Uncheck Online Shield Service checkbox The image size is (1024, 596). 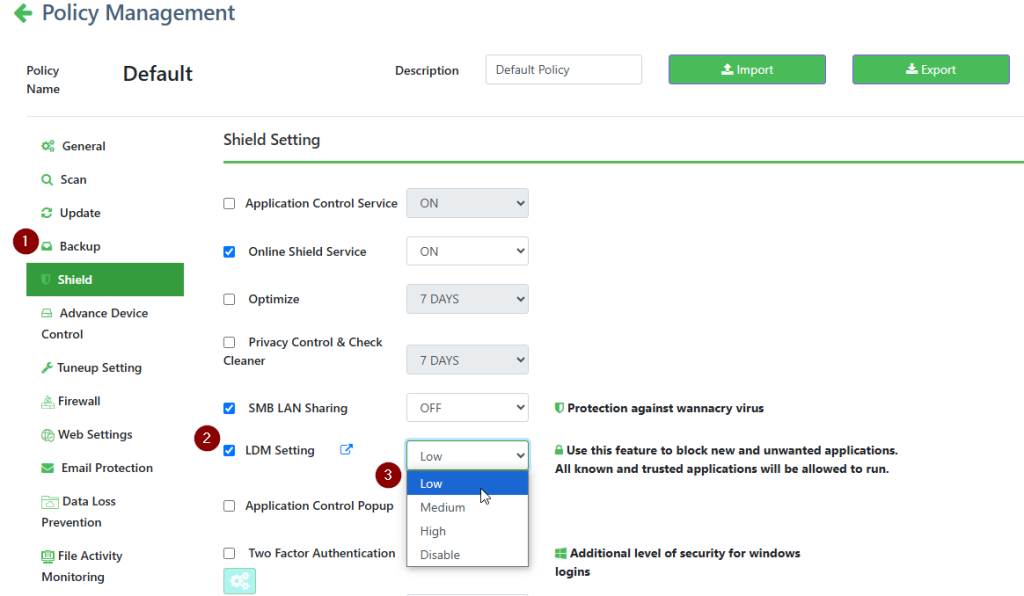[229, 252]
